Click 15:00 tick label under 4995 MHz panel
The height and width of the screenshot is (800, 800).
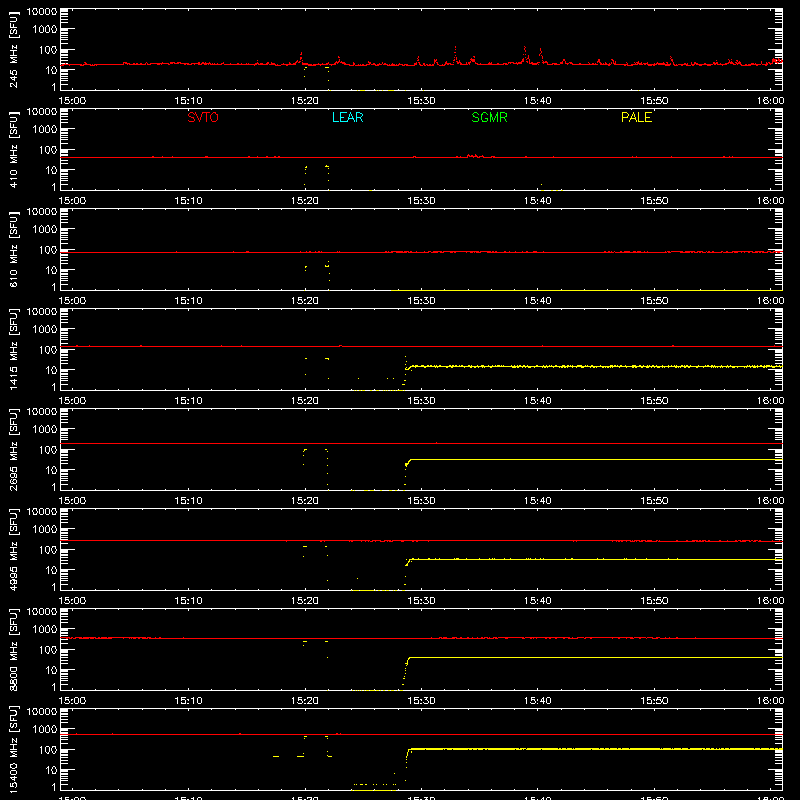click(x=72, y=601)
